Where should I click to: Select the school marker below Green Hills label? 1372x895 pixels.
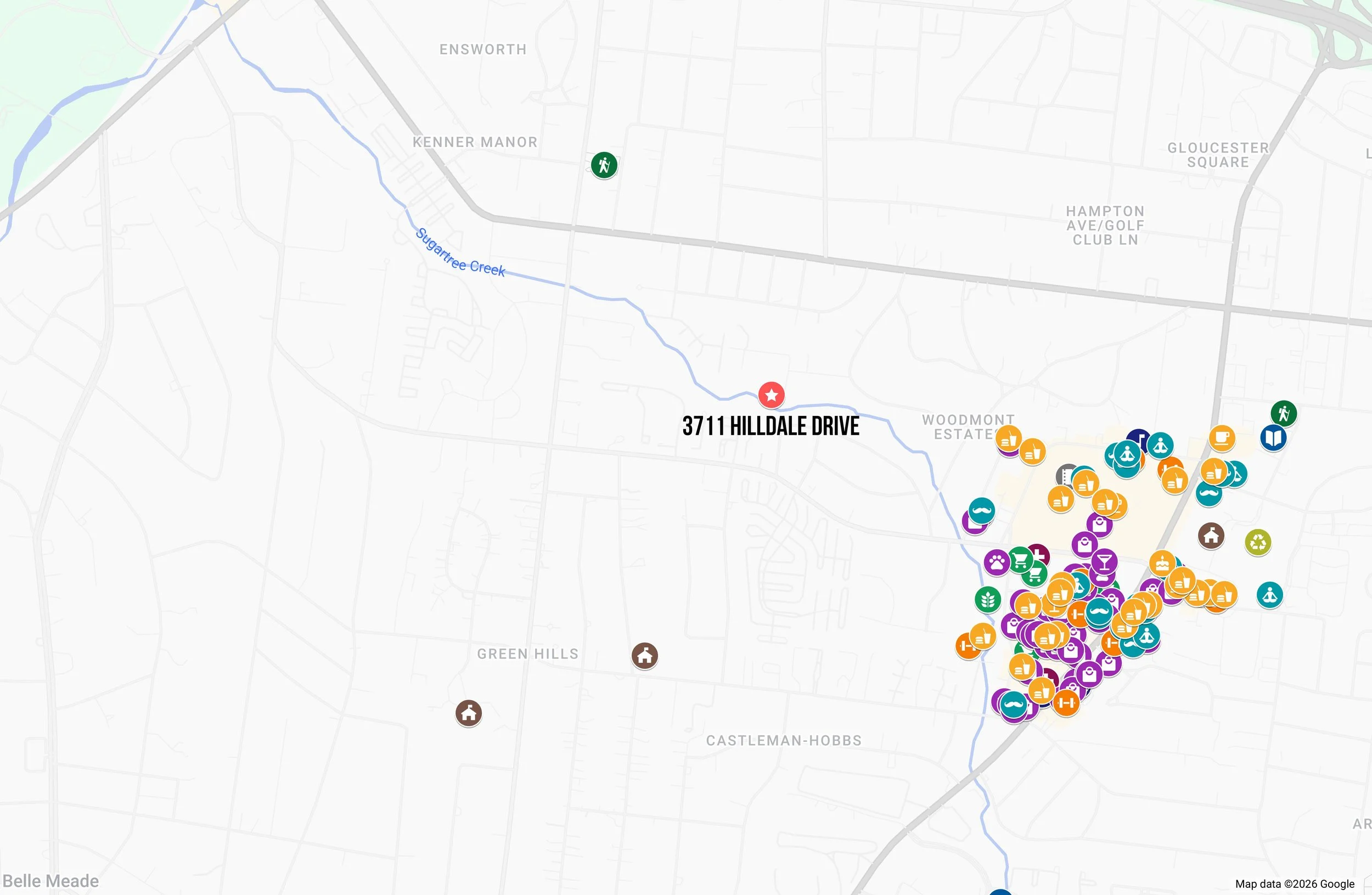(x=469, y=713)
